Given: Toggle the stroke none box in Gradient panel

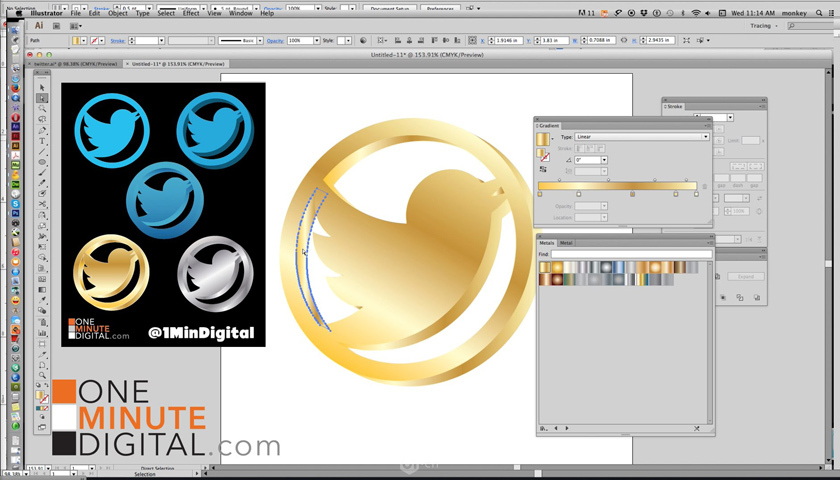Looking at the screenshot, I should 545,156.
